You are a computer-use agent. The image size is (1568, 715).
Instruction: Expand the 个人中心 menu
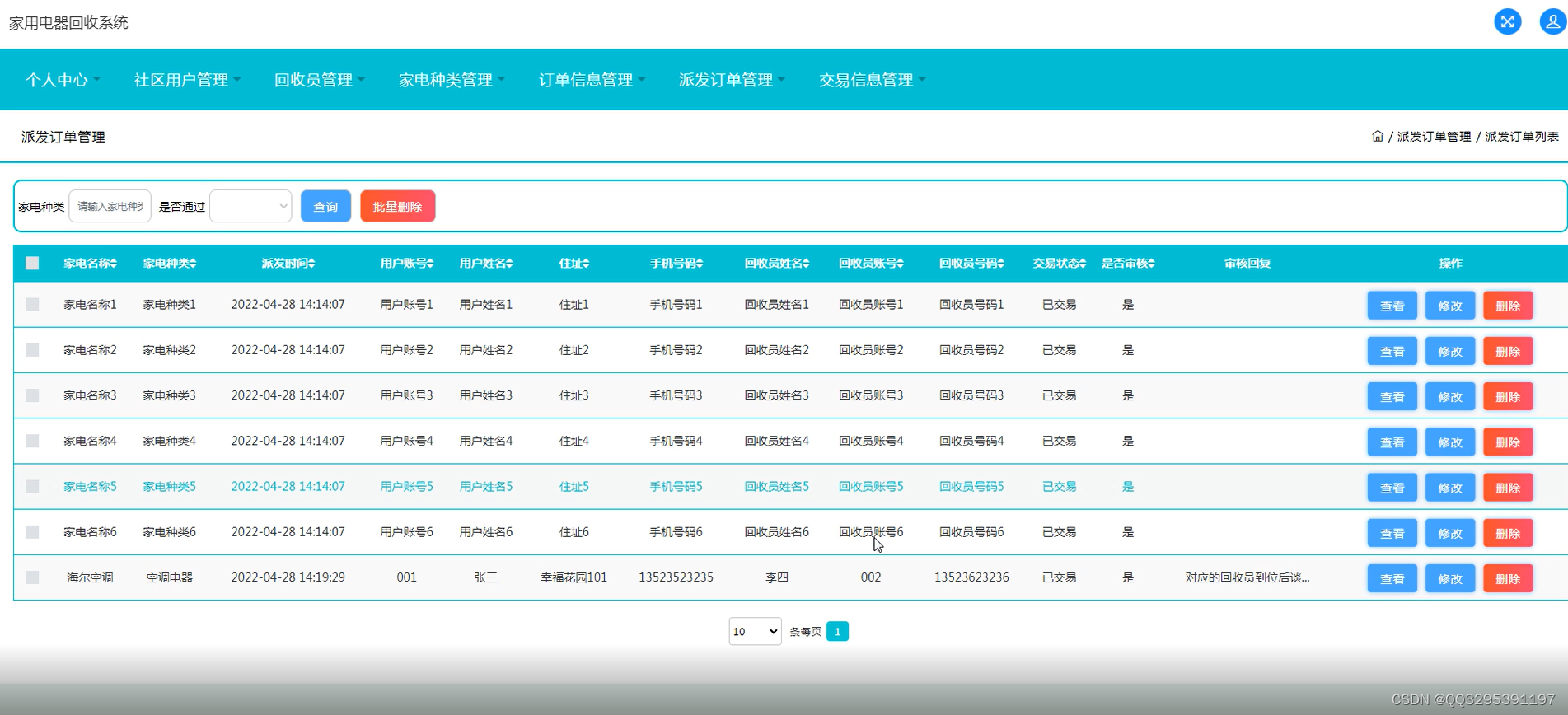pos(63,80)
